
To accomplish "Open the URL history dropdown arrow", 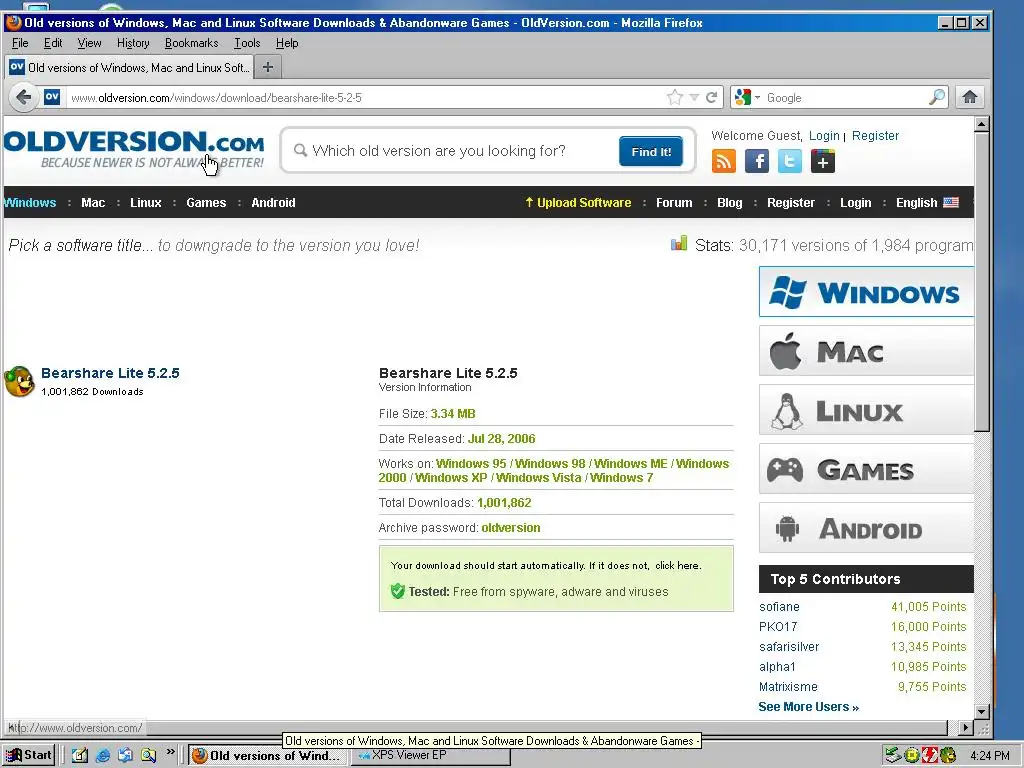I will tap(694, 98).
